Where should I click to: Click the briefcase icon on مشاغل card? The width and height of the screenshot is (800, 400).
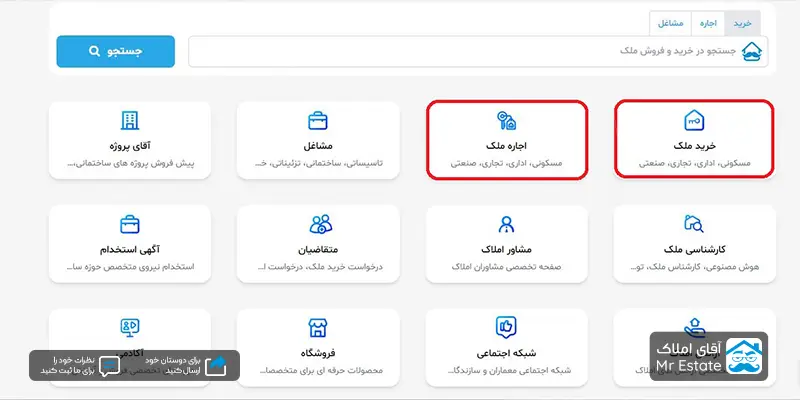click(x=318, y=121)
